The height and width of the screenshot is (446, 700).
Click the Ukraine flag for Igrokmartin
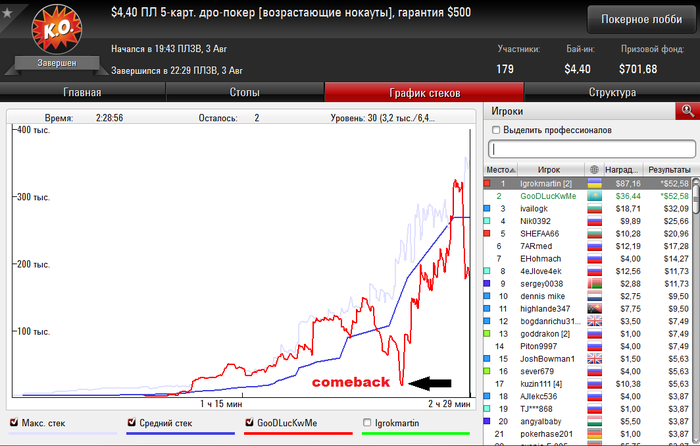pyautogui.click(x=594, y=183)
